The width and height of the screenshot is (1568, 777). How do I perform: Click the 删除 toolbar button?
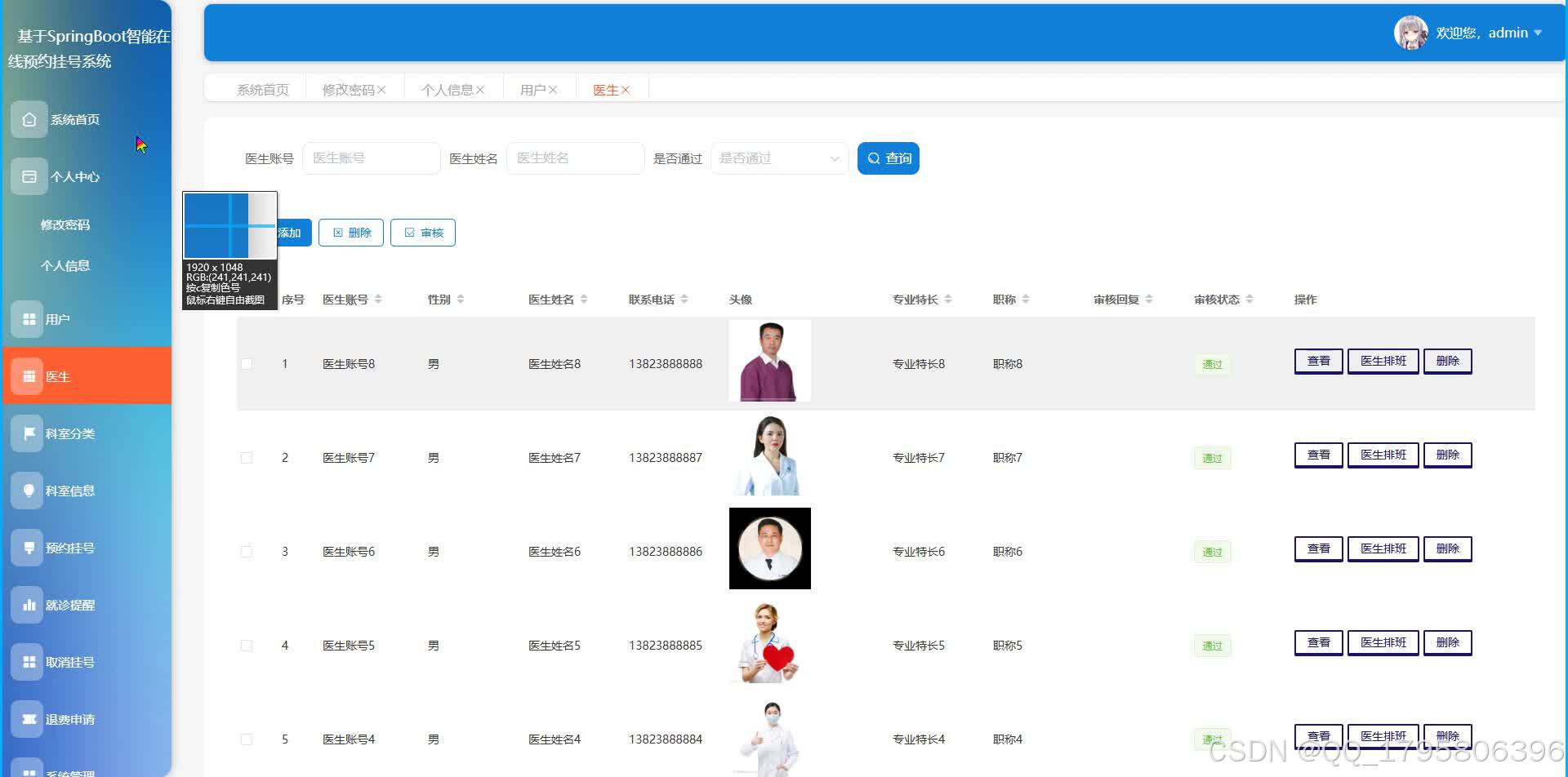[351, 233]
